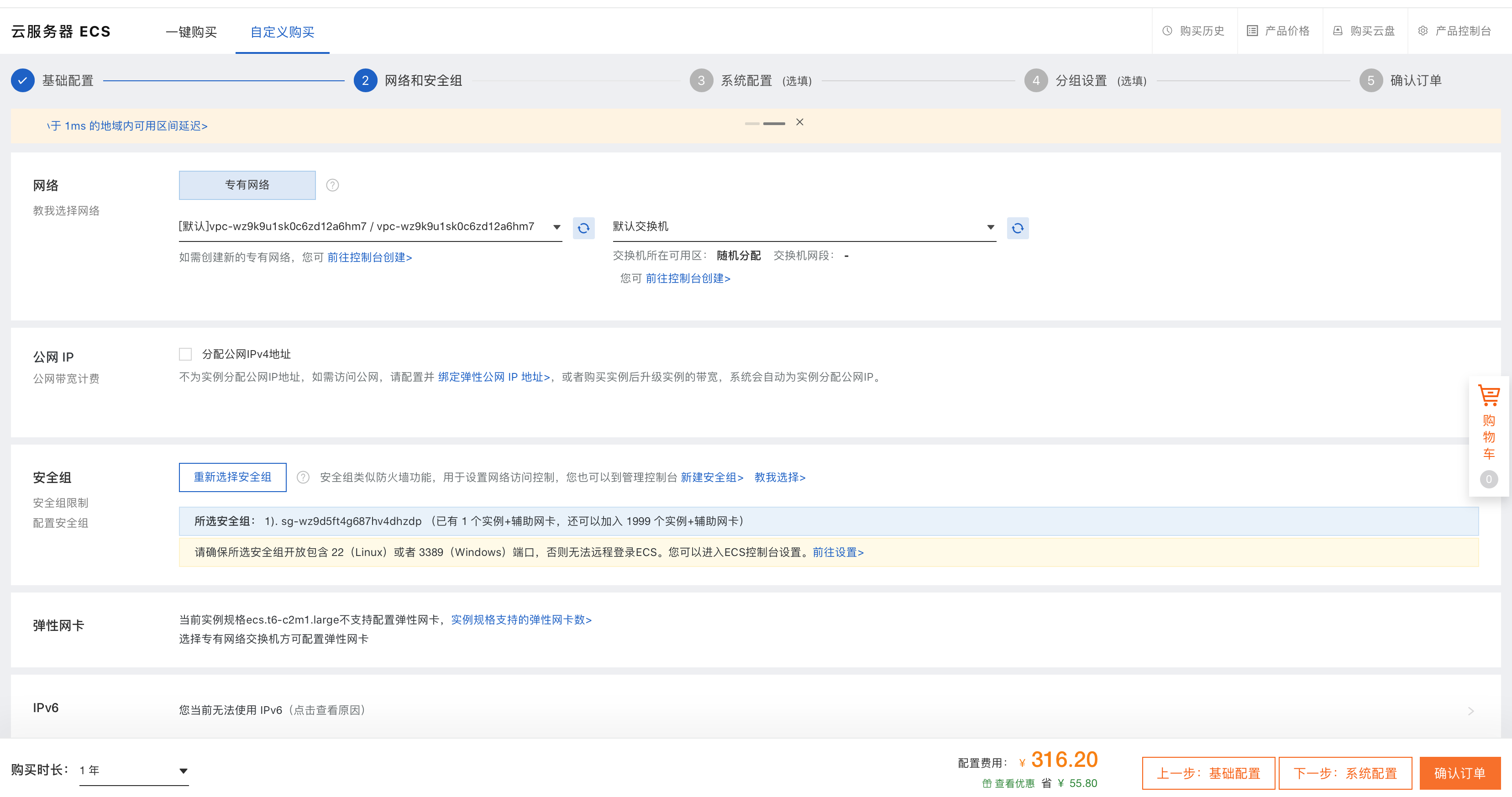Click 教我选择网络 help link
This screenshot has width=1512, height=797.
(x=66, y=211)
